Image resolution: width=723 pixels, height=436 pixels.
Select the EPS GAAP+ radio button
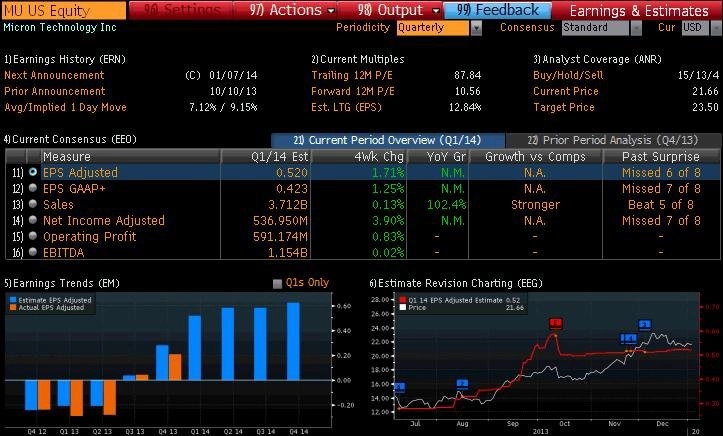tap(33, 188)
